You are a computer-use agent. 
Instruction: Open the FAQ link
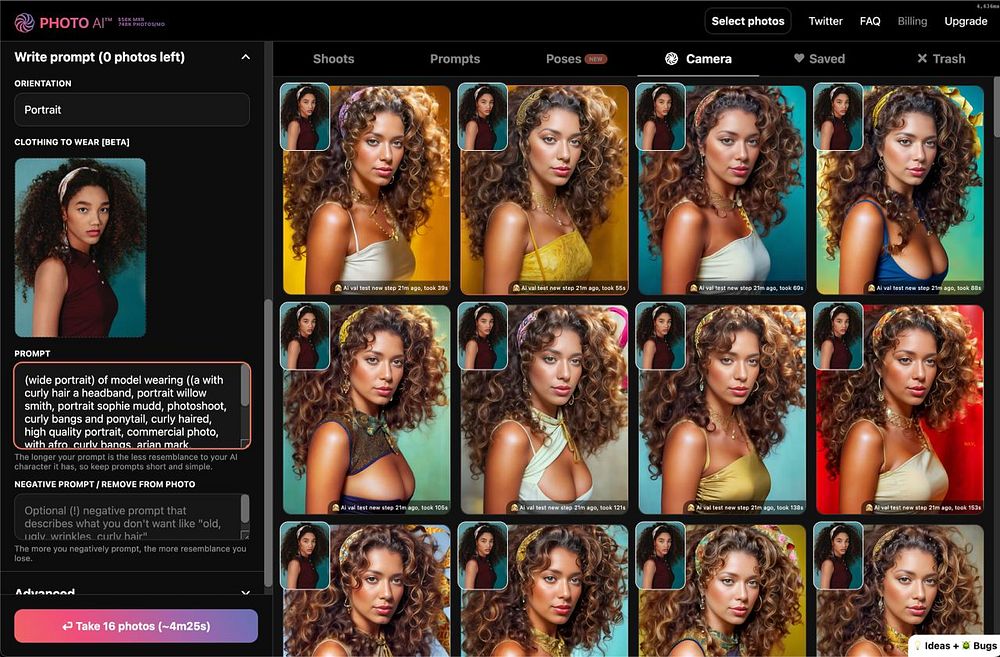coord(870,21)
